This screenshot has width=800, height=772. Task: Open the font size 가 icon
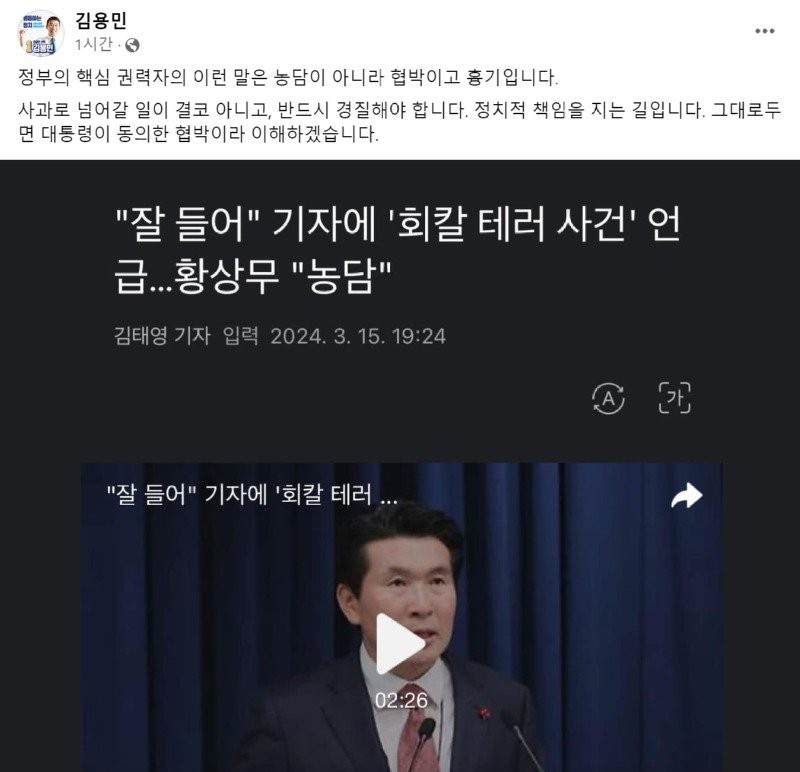pyautogui.click(x=674, y=397)
